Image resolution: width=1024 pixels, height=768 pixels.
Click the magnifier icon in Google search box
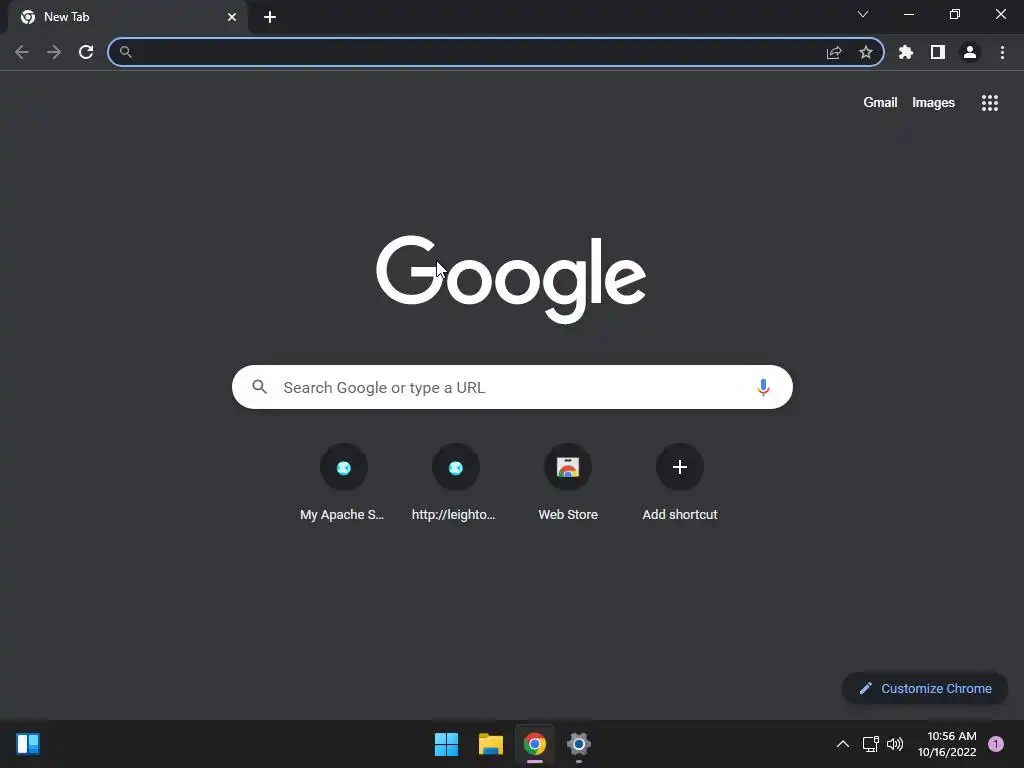[259, 387]
